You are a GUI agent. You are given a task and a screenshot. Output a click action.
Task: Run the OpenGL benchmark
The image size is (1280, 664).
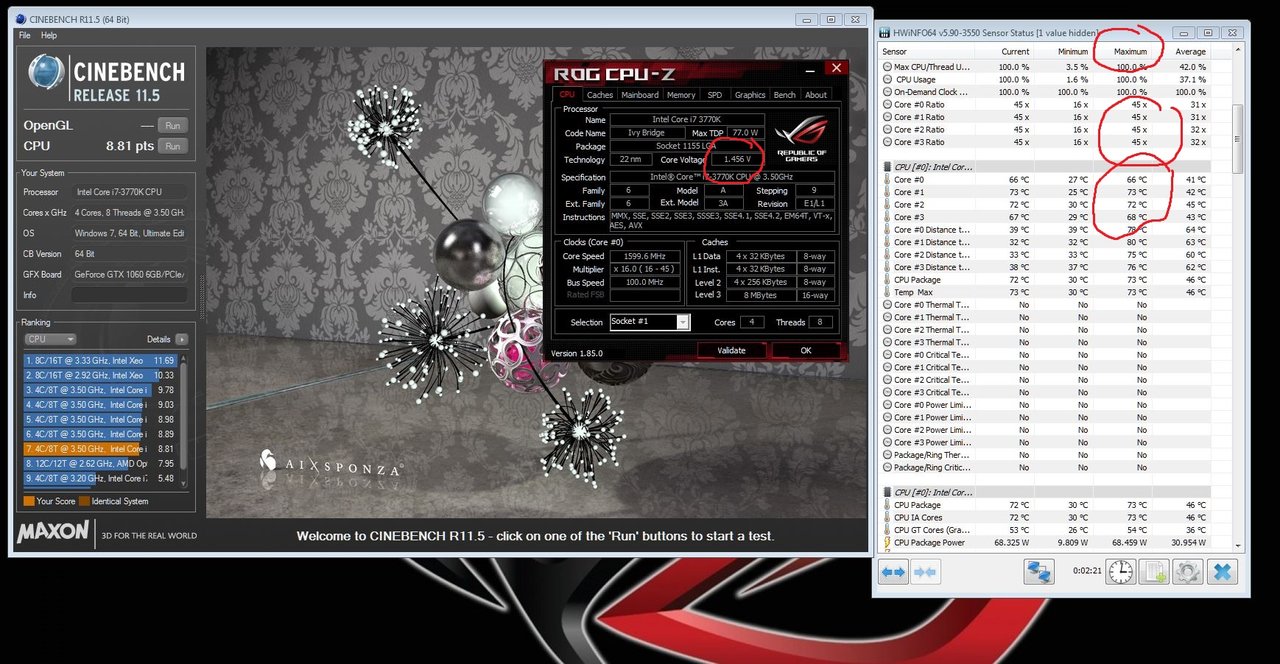click(172, 126)
